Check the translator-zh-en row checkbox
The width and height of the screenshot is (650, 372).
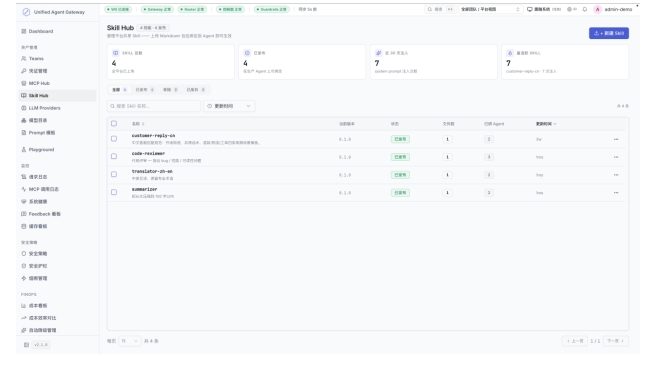click(114, 174)
